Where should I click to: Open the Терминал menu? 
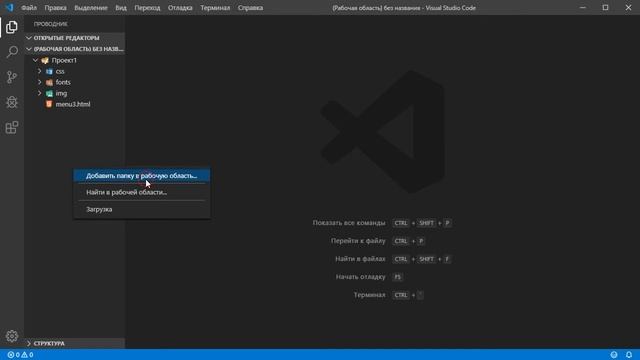point(215,8)
